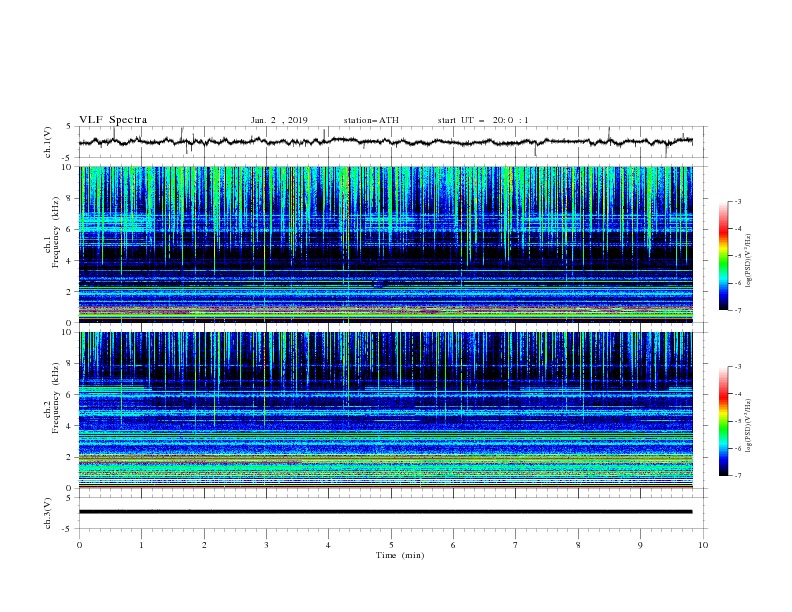Click the ch.2 "Frequency (kHz)" axis label
The height and width of the screenshot is (612, 792).
[x=56, y=397]
